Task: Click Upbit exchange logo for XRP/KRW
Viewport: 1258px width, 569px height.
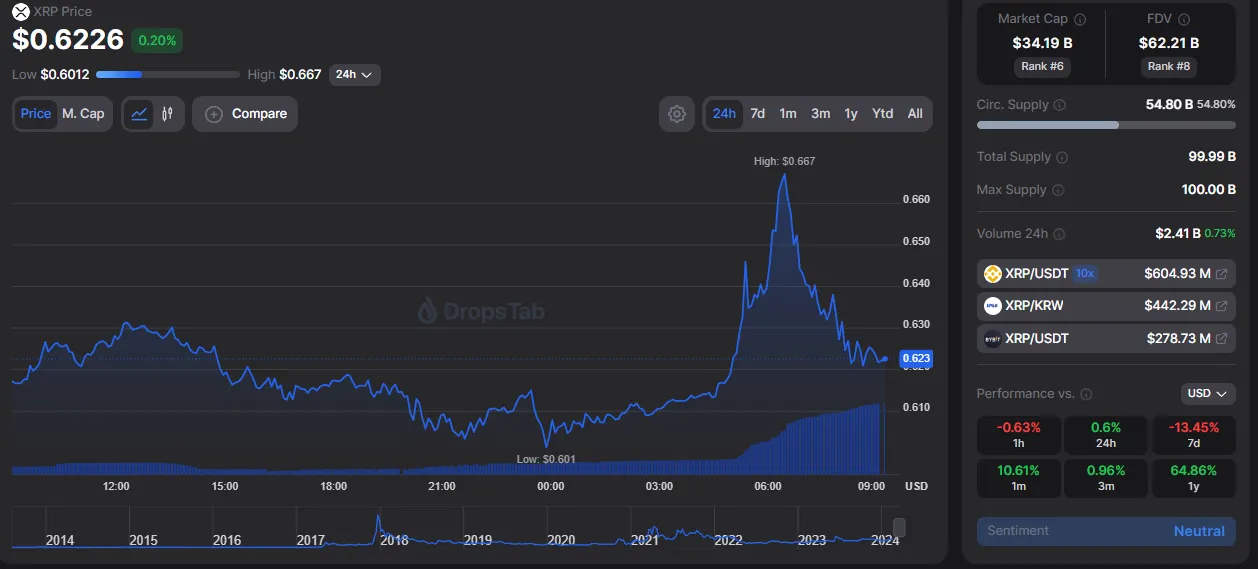Action: 993,306
